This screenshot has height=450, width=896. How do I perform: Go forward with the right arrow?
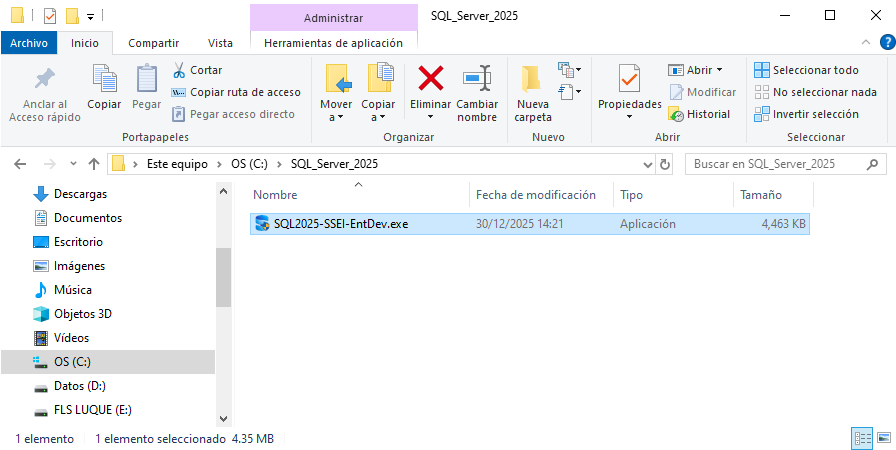pos(50,164)
